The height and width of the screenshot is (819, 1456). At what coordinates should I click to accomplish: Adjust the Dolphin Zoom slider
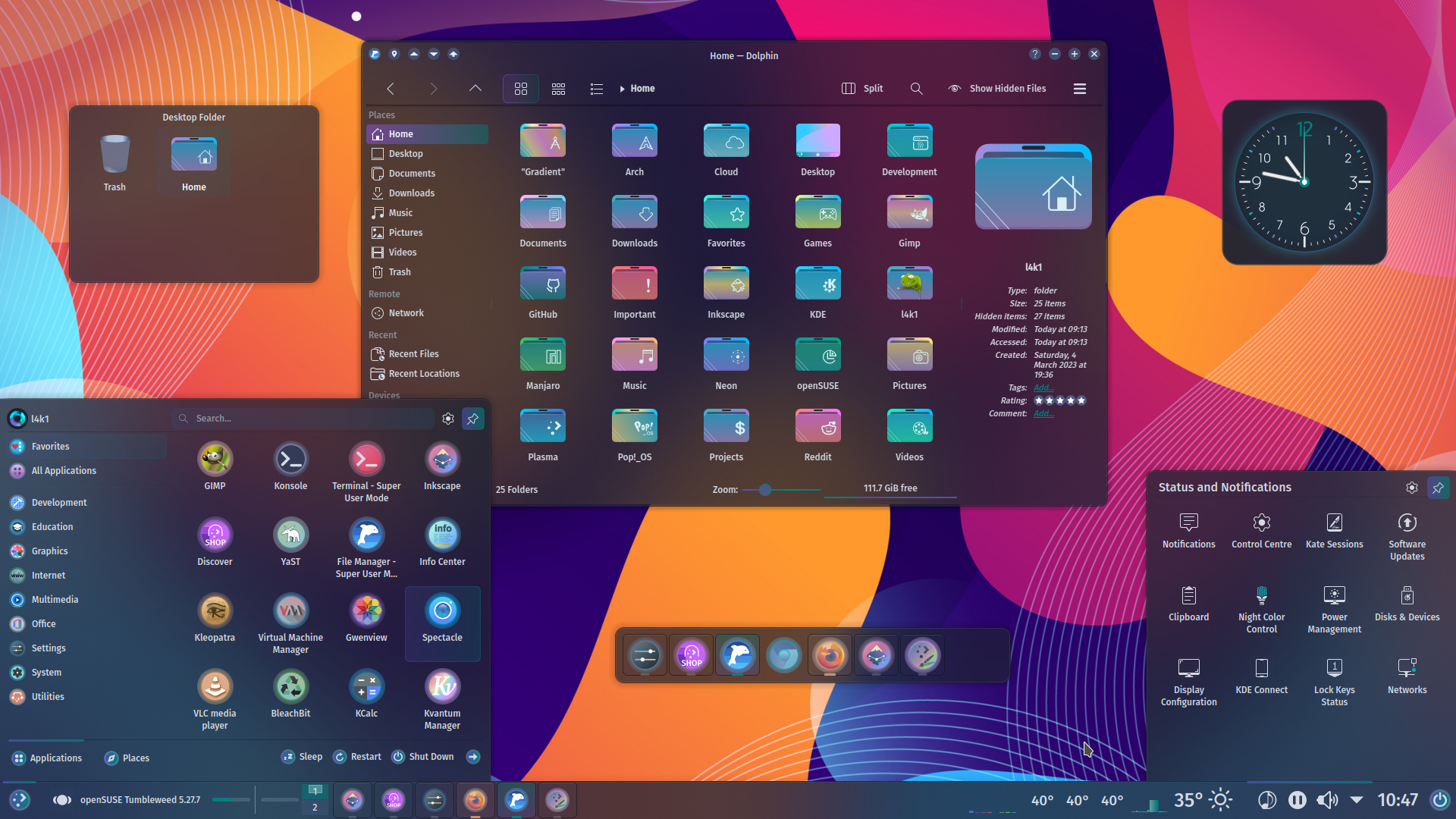coord(781,490)
